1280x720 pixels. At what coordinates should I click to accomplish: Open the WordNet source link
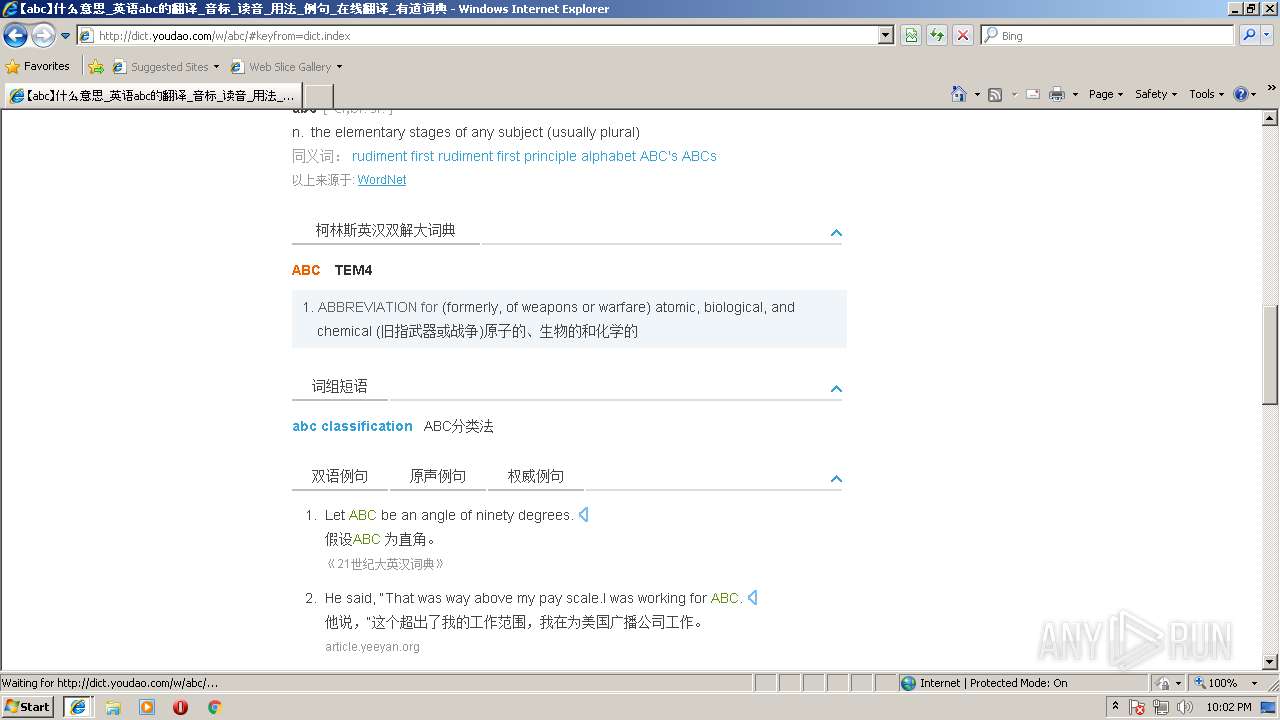click(x=382, y=180)
